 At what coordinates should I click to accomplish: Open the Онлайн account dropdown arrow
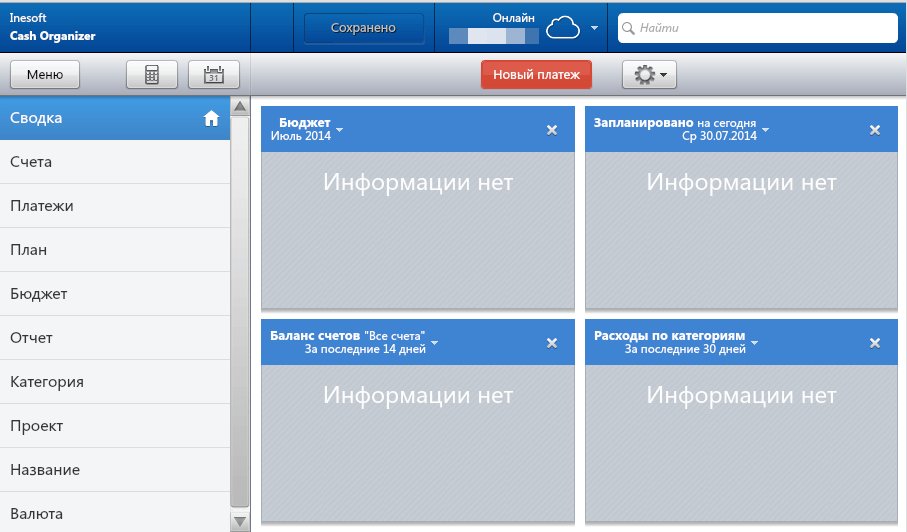pos(594,28)
